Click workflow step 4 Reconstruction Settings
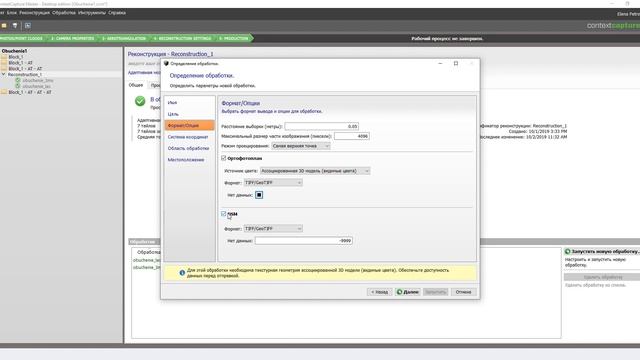Image resolution: width=640 pixels, height=360 pixels. tap(182, 38)
